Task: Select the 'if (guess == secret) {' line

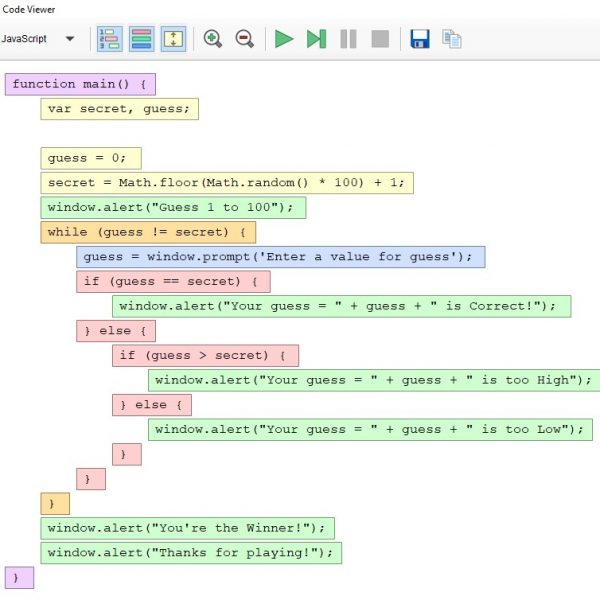Action: point(173,282)
